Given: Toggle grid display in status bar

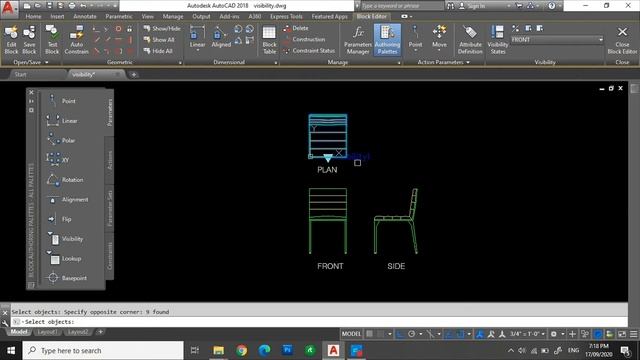Looking at the screenshot, I should 369,334.
